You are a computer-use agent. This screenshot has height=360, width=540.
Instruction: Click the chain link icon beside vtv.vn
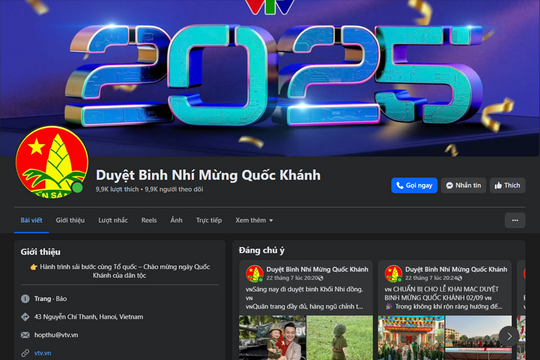point(25,353)
